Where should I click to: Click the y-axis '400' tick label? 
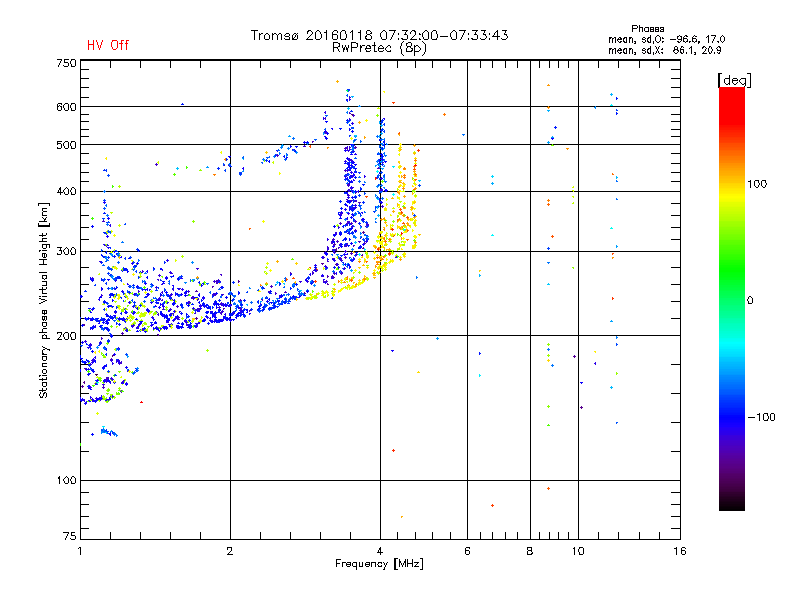point(66,191)
